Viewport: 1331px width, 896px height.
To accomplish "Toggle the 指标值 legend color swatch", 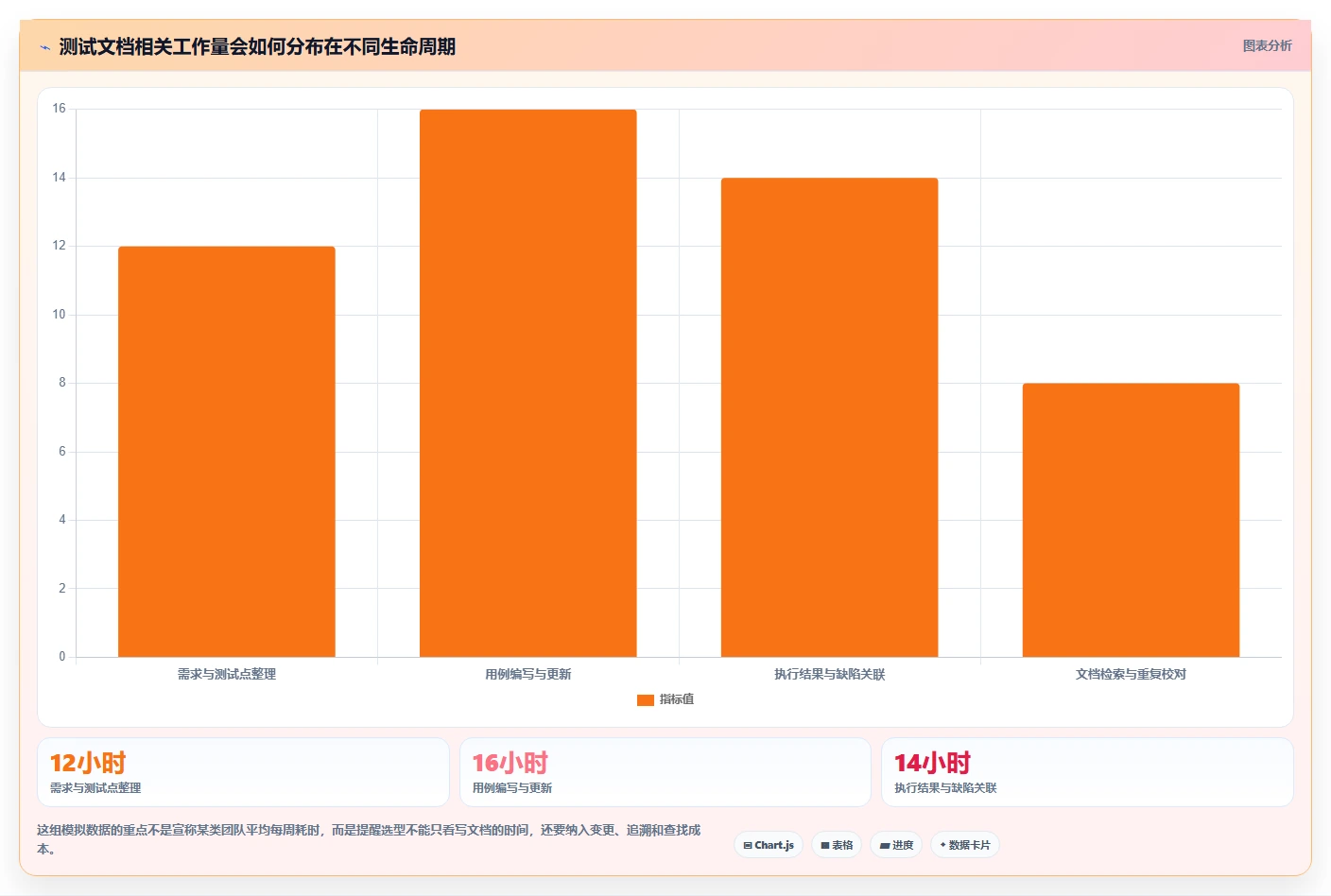I will tap(646, 699).
